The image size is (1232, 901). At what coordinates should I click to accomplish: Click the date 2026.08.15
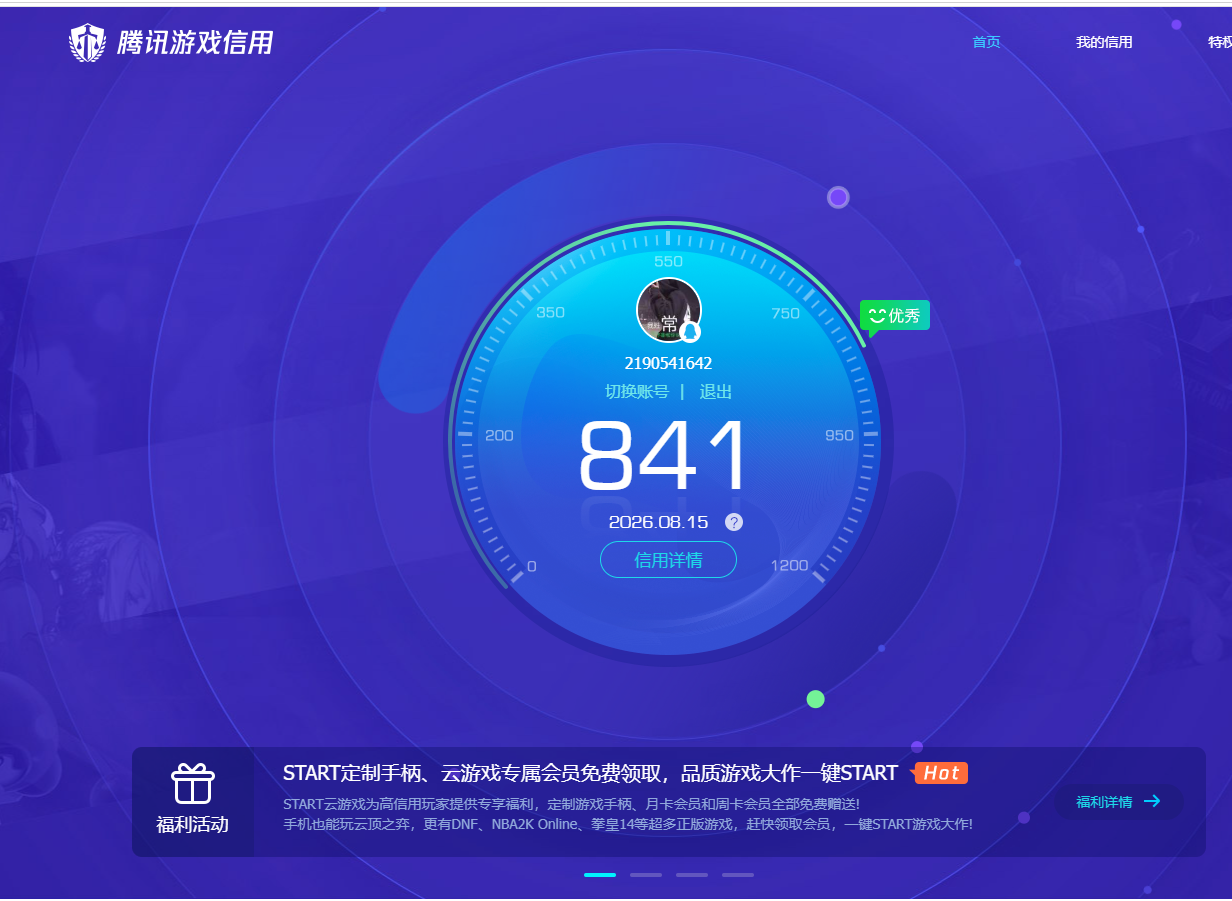658,522
